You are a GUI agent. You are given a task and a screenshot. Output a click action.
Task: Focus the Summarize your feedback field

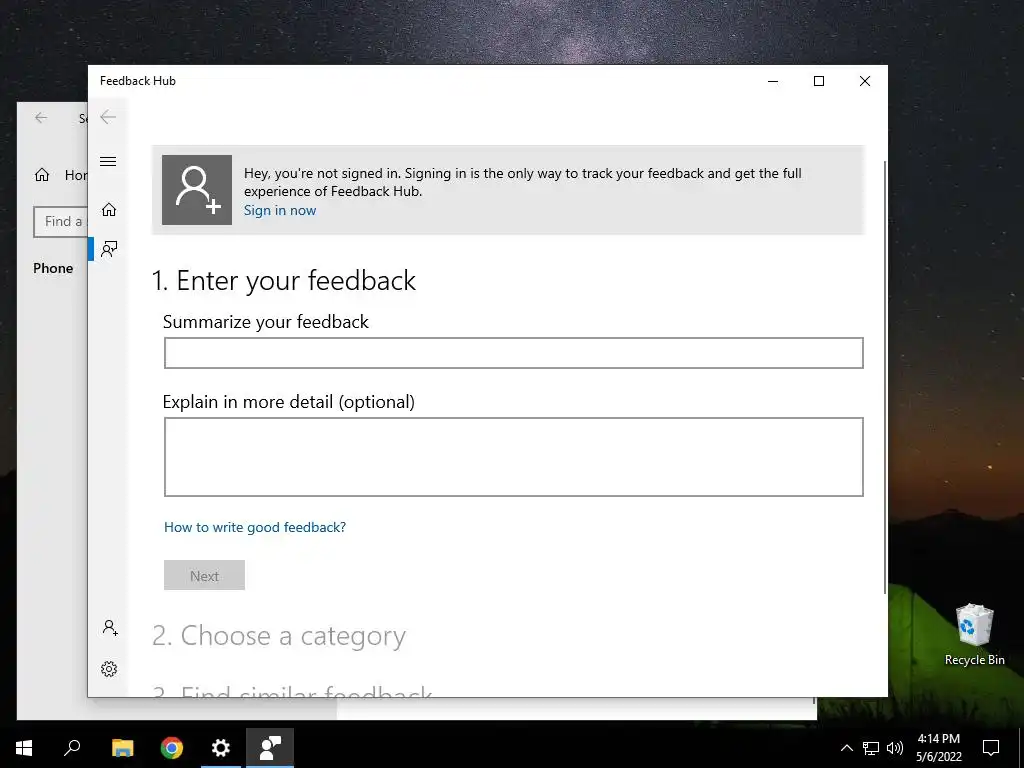(513, 353)
